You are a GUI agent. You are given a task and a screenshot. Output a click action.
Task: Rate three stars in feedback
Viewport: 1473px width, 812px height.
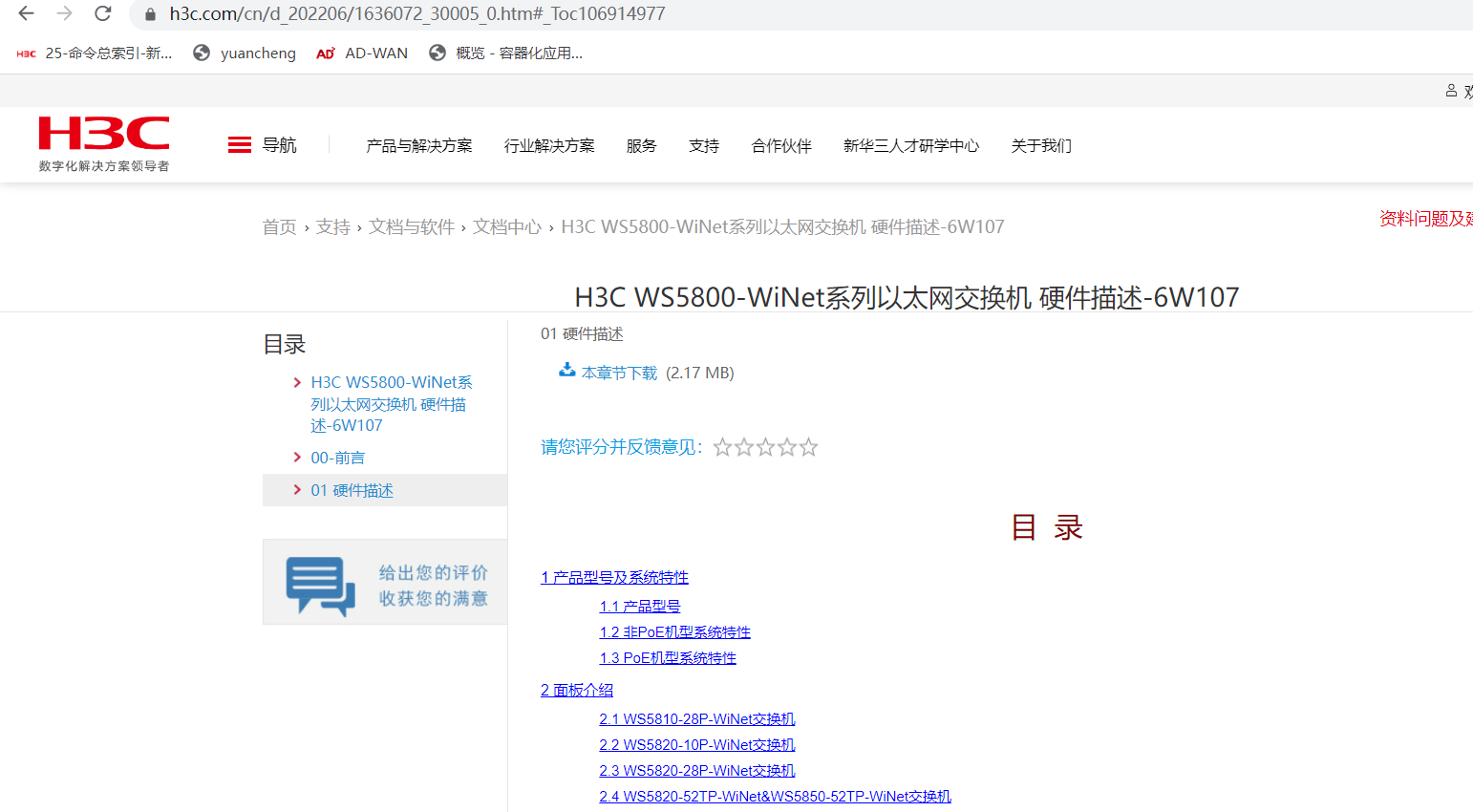click(765, 447)
